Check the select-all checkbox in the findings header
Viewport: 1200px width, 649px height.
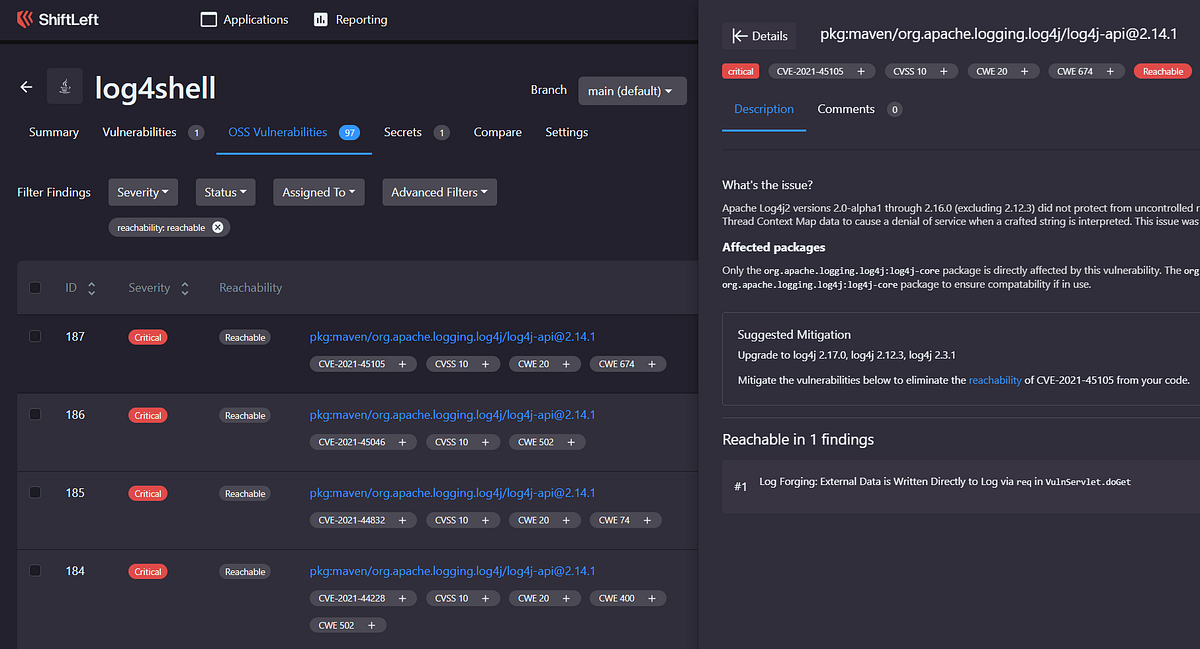[x=35, y=287]
